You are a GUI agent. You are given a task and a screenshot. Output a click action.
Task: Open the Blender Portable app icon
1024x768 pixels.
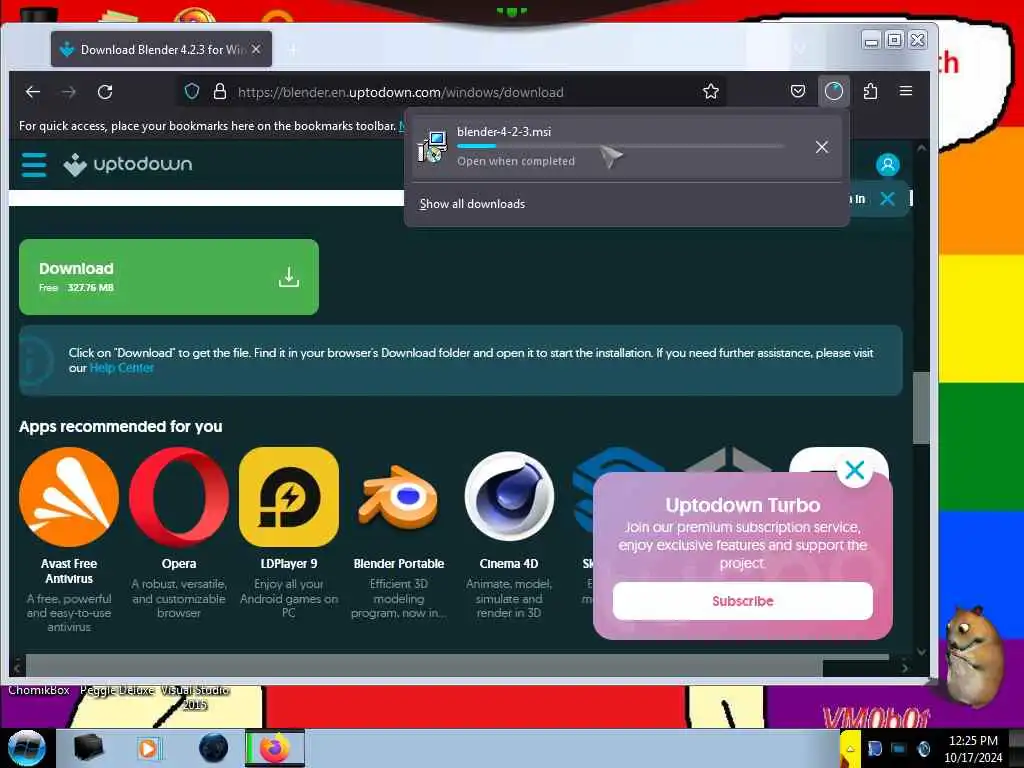398,497
